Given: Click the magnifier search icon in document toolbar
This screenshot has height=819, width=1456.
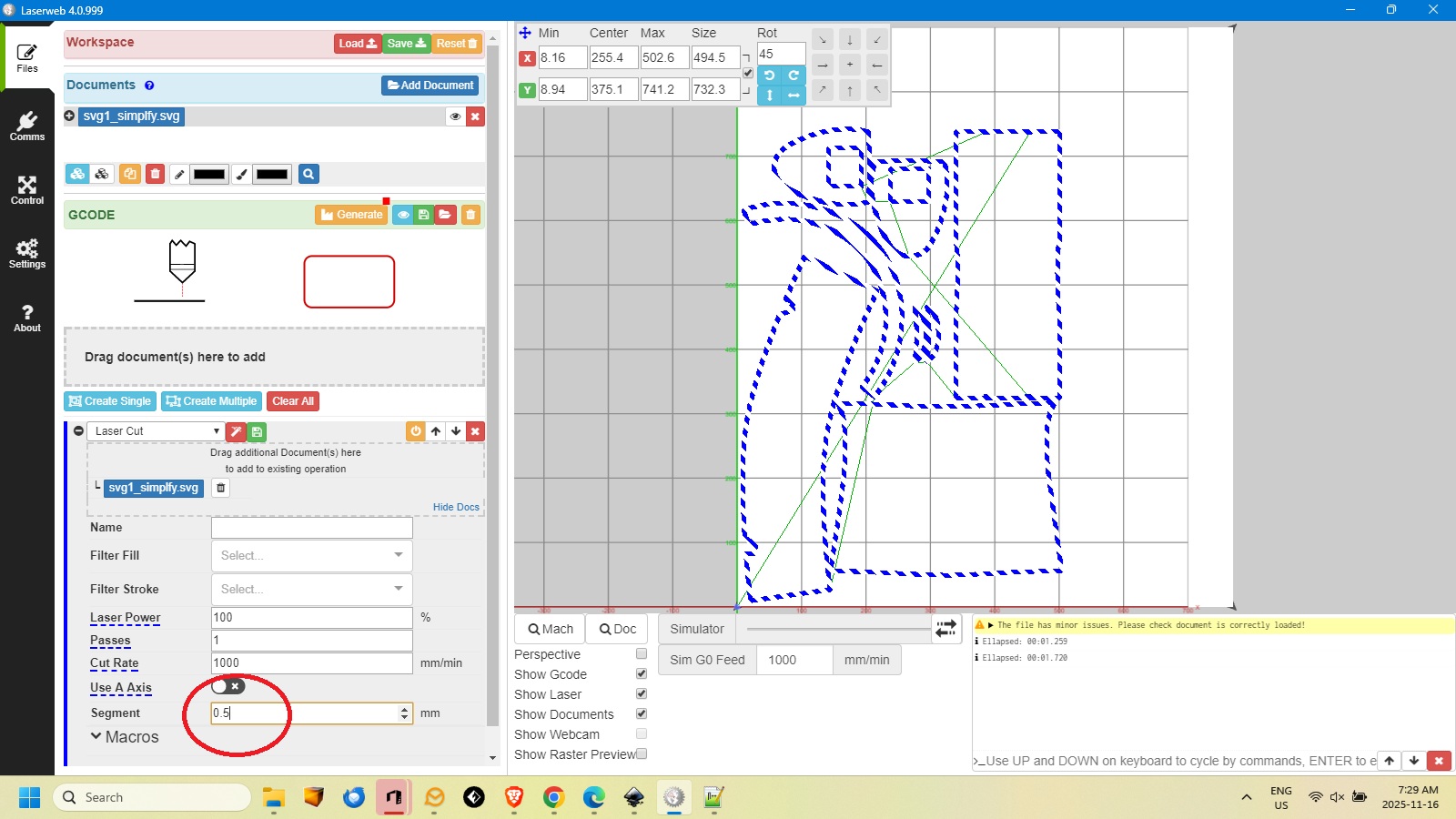Looking at the screenshot, I should [x=308, y=174].
